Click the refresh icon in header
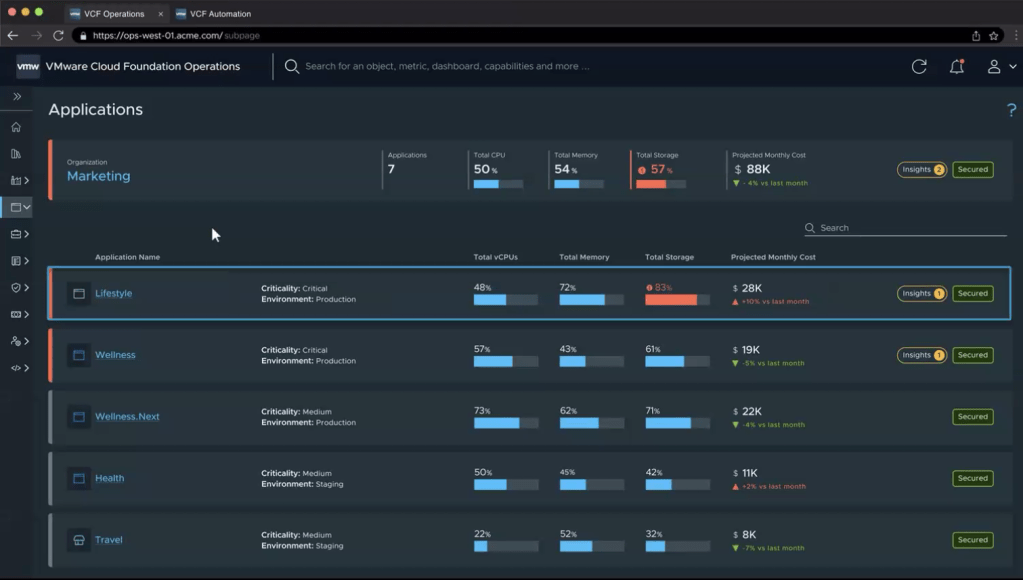 [x=919, y=67]
